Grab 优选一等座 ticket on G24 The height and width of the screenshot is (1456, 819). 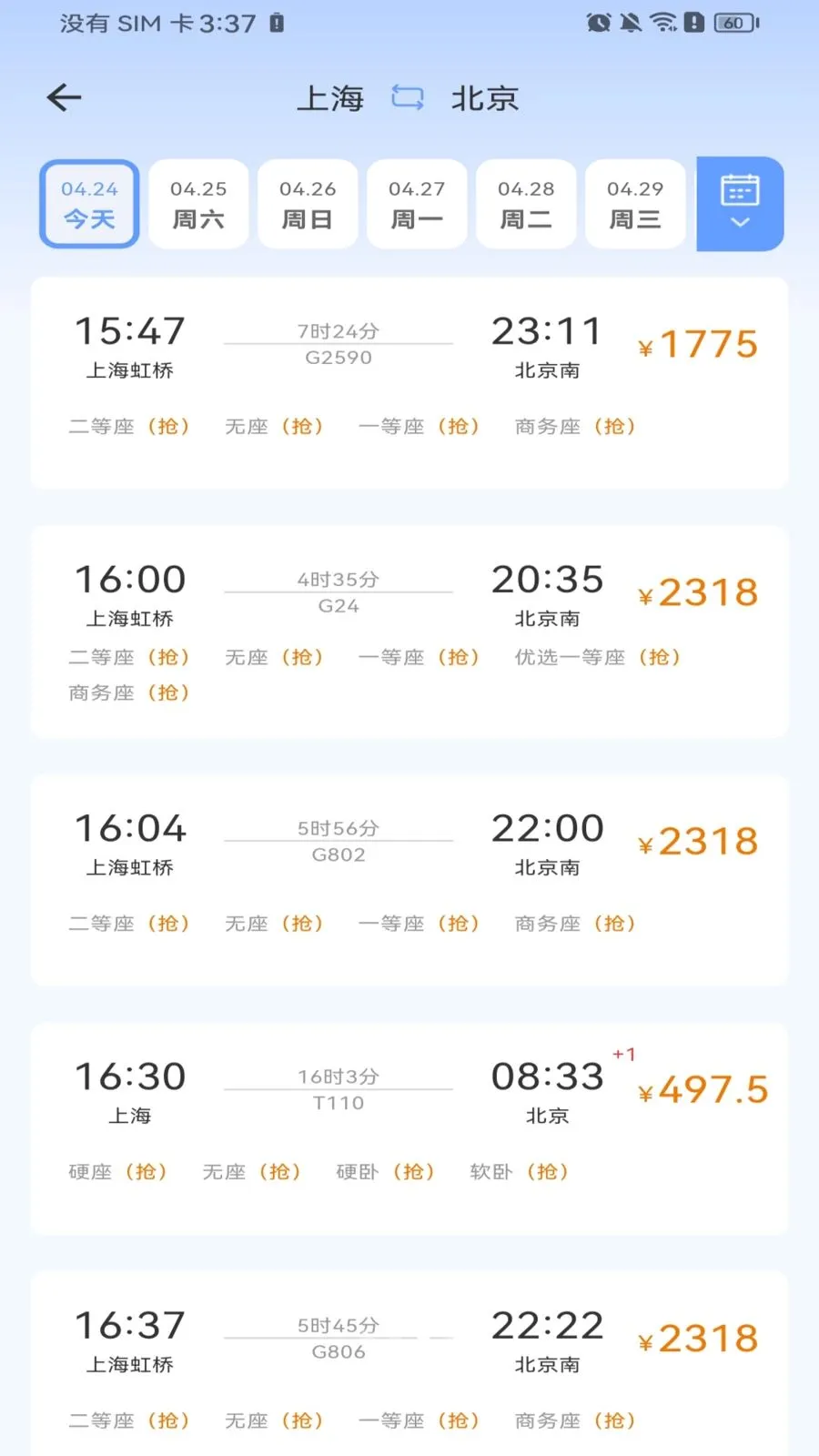click(x=597, y=657)
